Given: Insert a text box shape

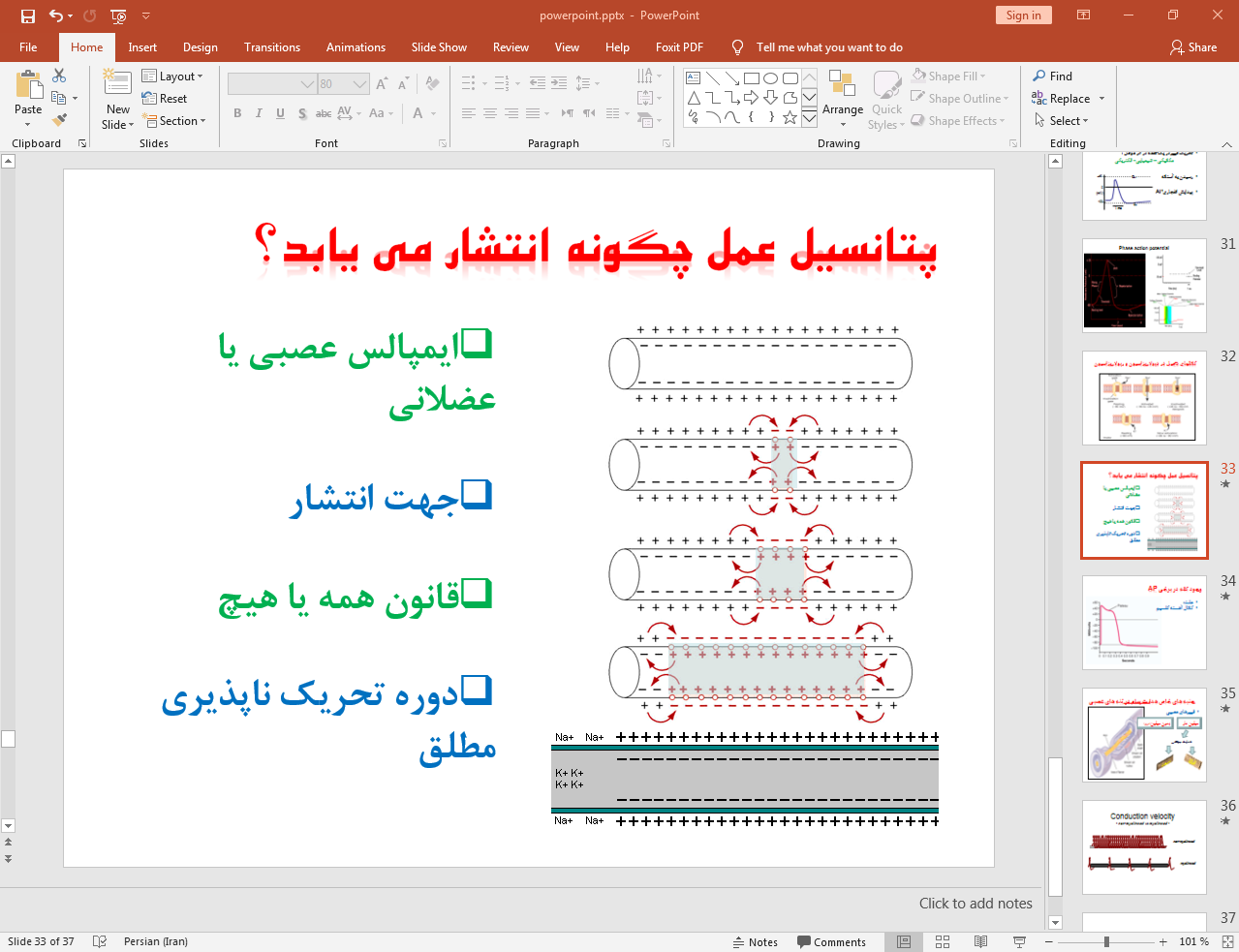Looking at the screenshot, I should point(693,78).
